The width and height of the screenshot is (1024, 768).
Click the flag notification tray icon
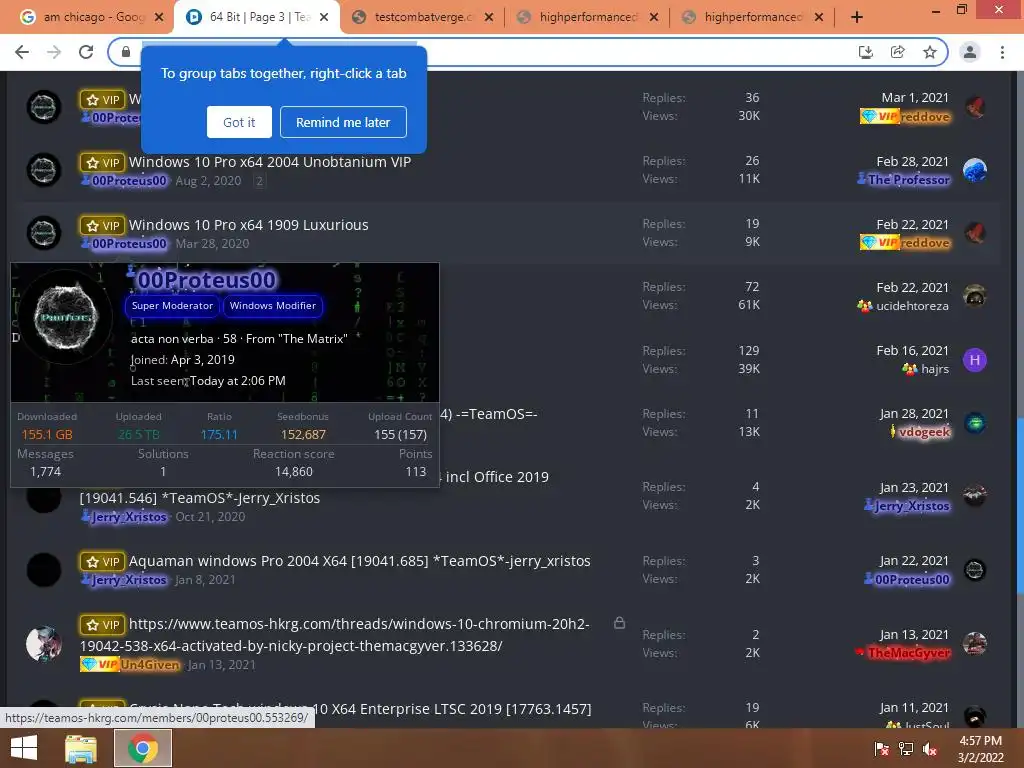point(882,749)
